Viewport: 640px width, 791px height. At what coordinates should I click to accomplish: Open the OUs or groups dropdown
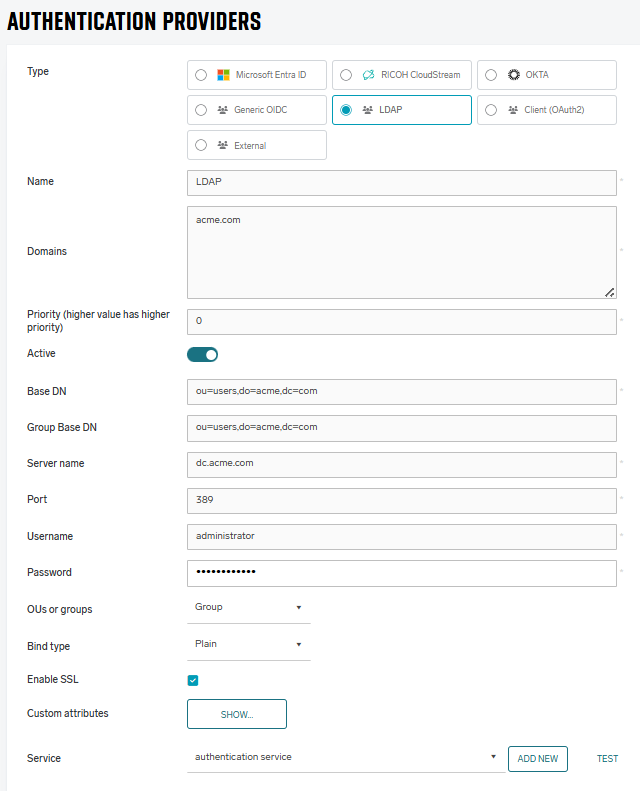pyautogui.click(x=248, y=607)
